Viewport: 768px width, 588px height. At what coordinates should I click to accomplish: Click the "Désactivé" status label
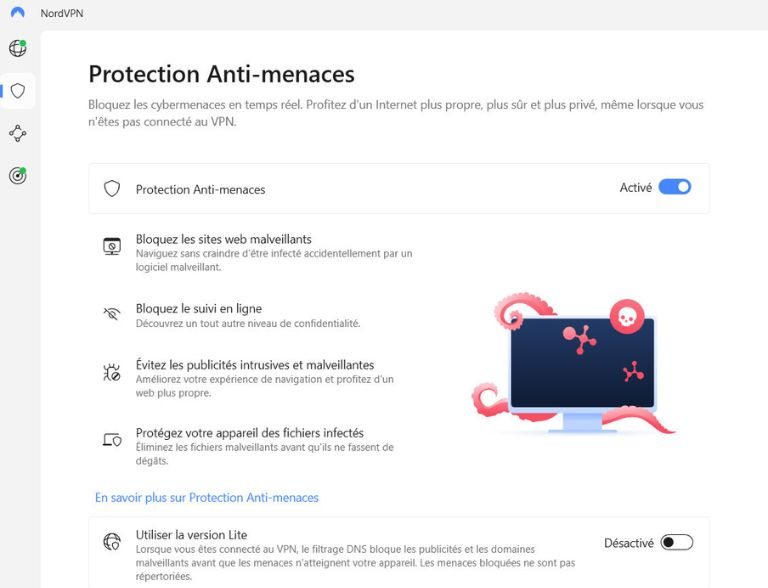coord(628,543)
